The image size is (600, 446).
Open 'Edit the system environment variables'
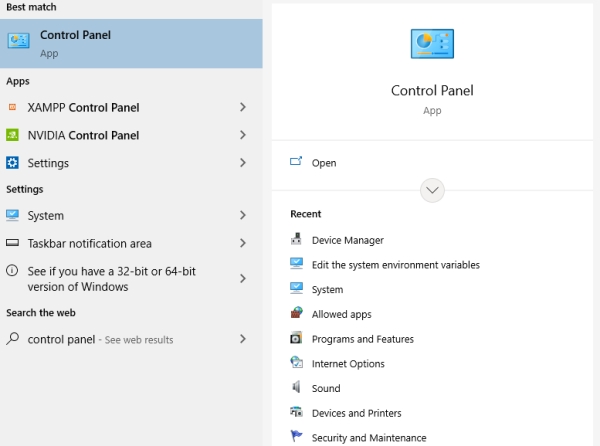396,265
